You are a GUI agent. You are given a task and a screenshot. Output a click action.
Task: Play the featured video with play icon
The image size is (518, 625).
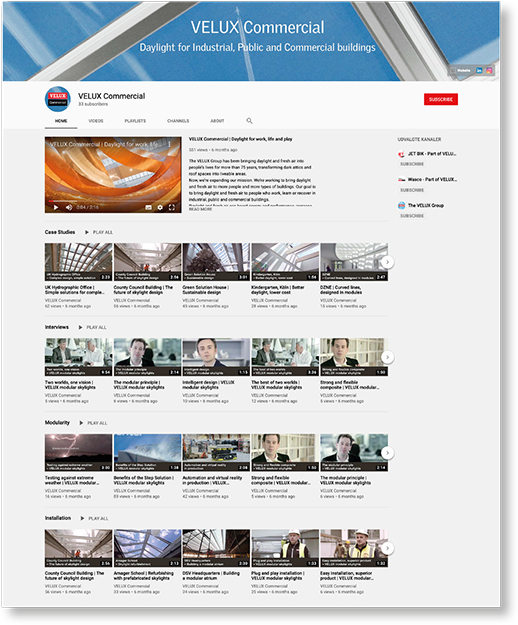(56, 207)
